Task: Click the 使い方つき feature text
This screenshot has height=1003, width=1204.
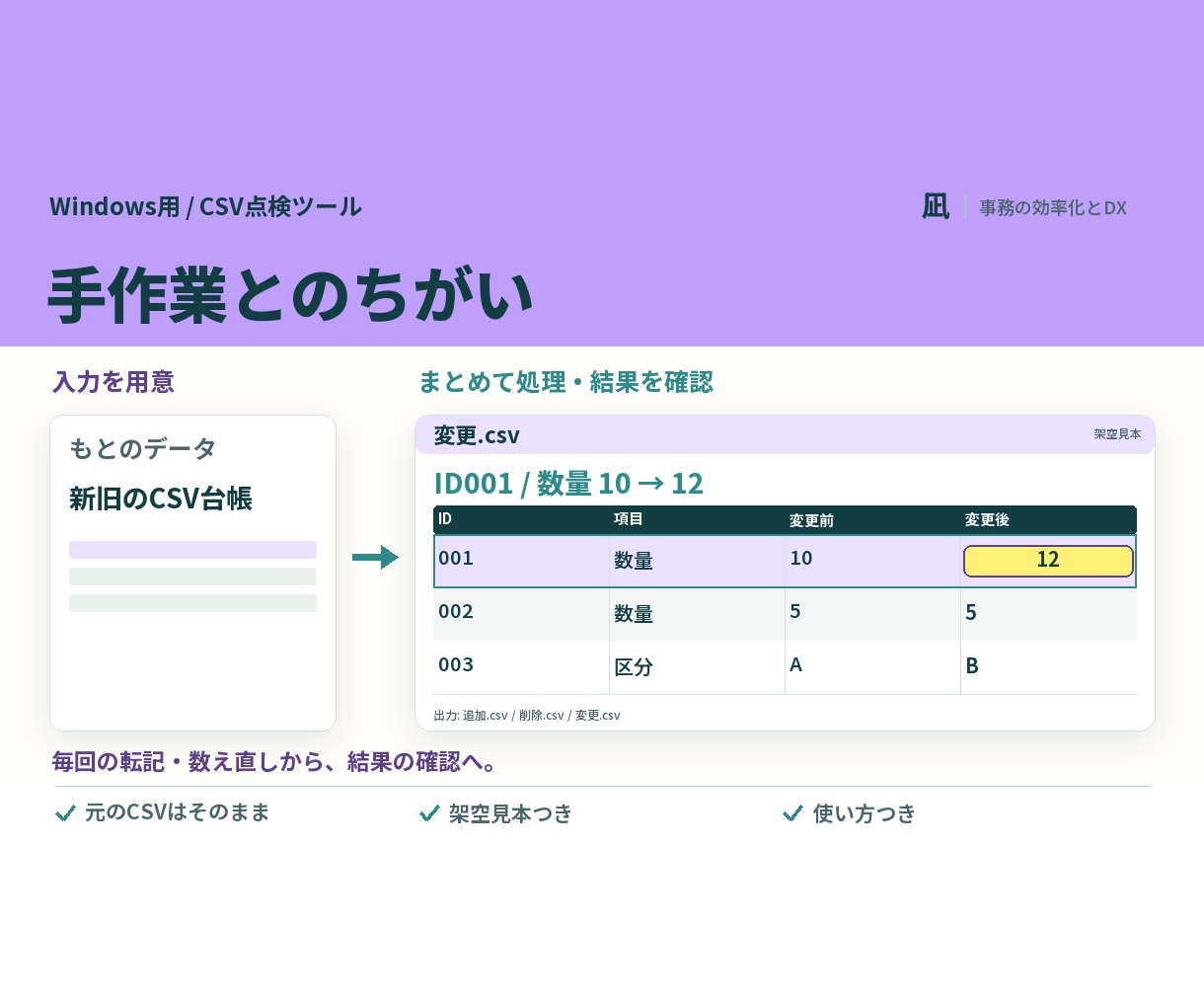Action: [x=865, y=813]
